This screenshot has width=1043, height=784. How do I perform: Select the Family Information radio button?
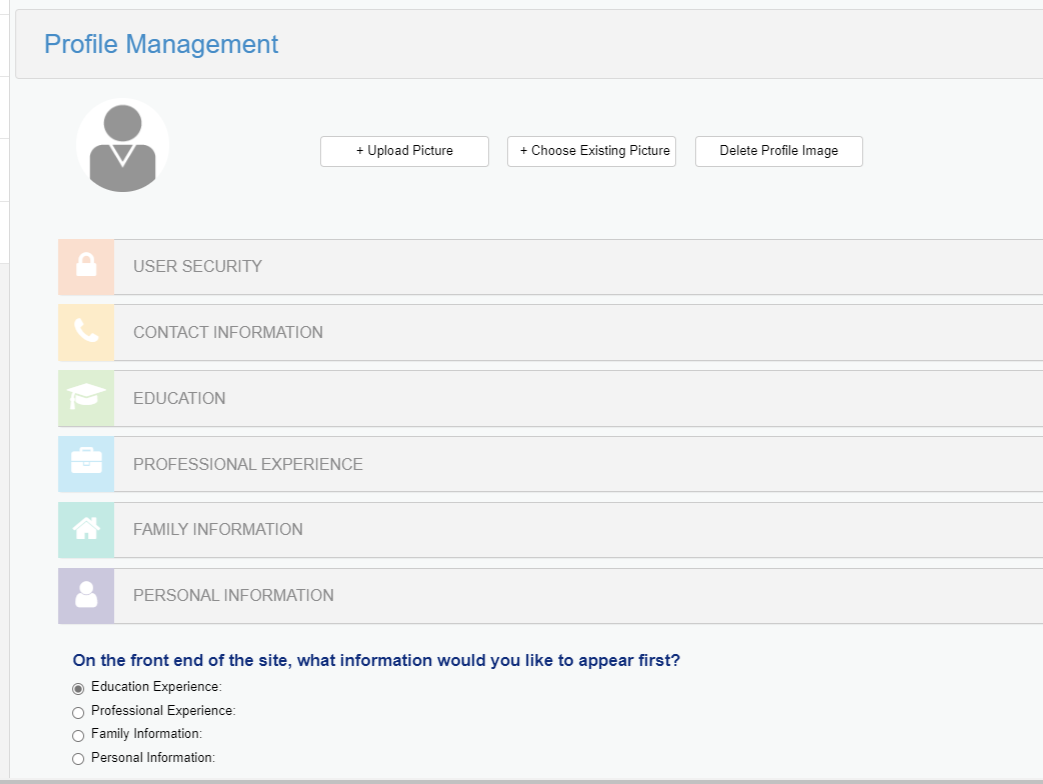(78, 735)
